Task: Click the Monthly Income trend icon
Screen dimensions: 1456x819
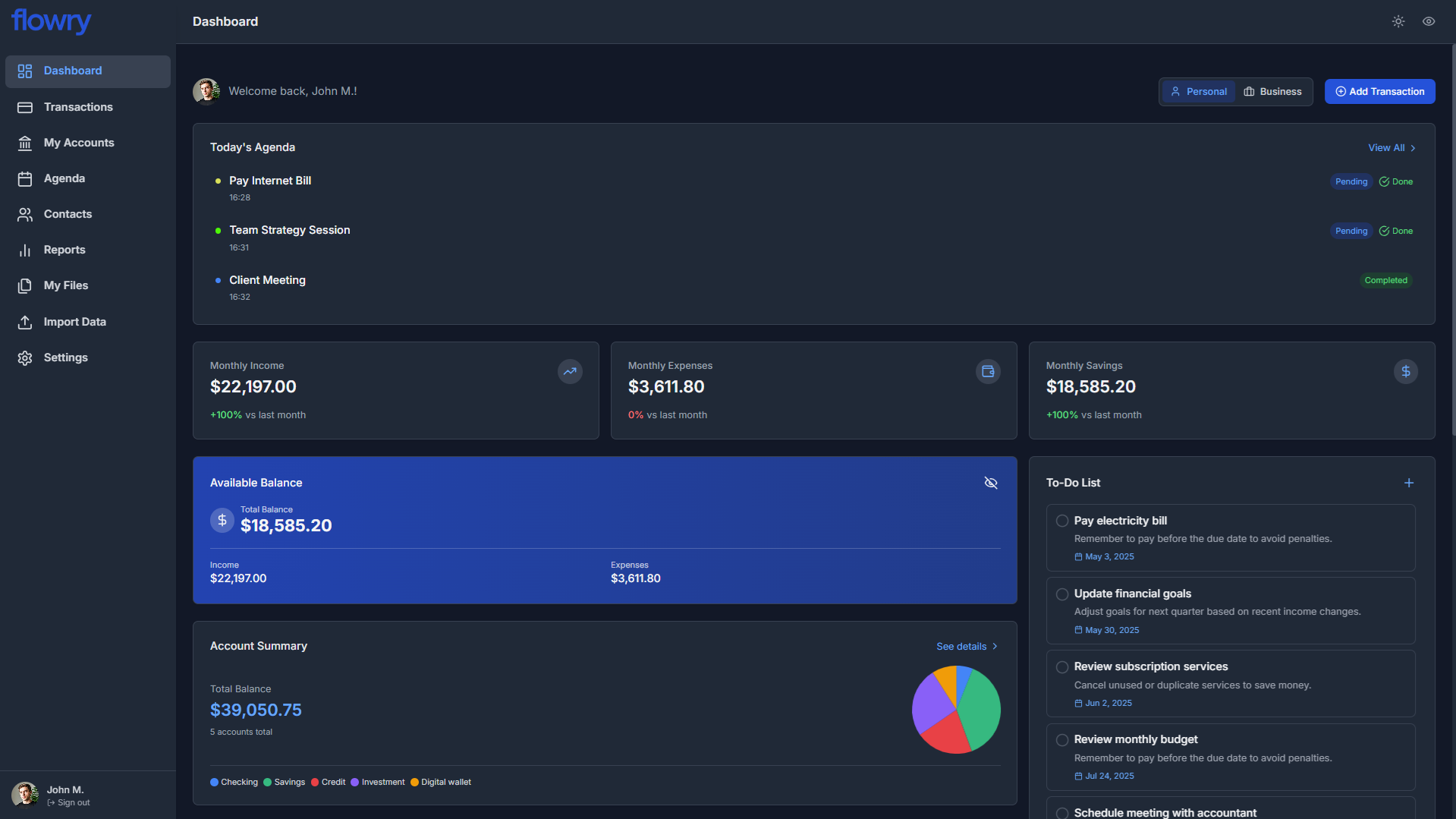Action: pyautogui.click(x=570, y=371)
